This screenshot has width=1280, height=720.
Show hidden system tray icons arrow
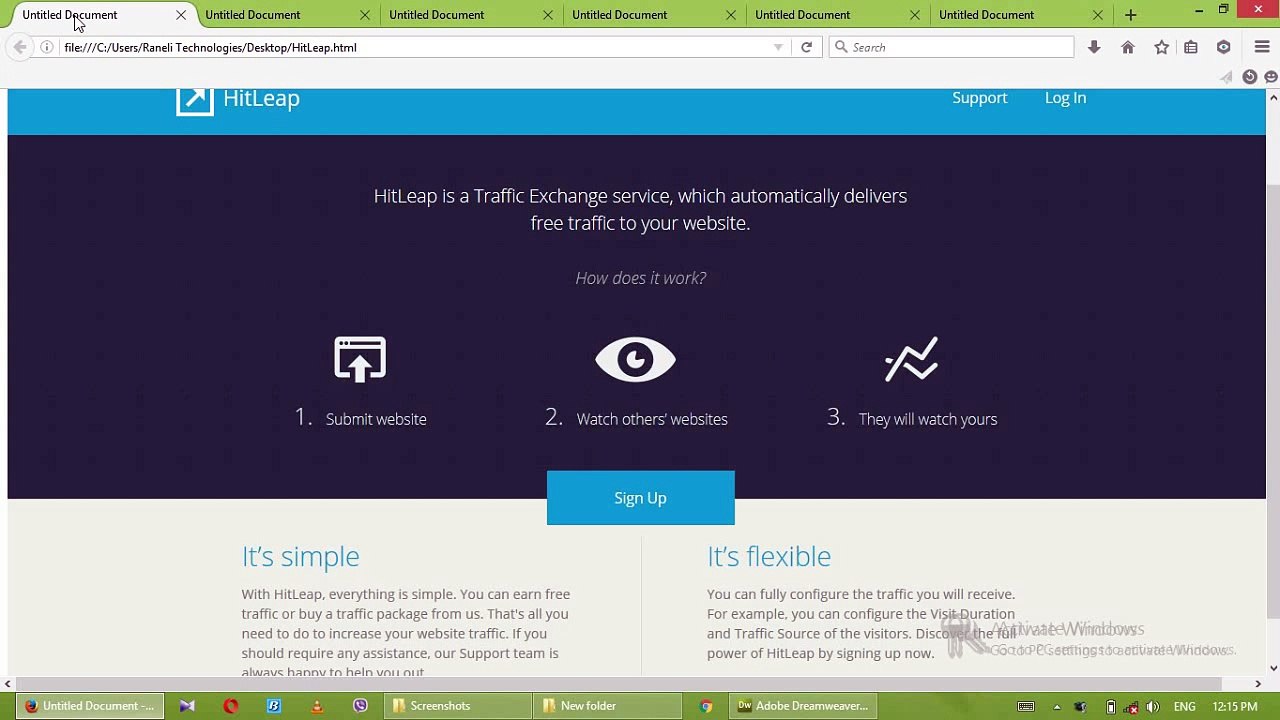(1057, 707)
